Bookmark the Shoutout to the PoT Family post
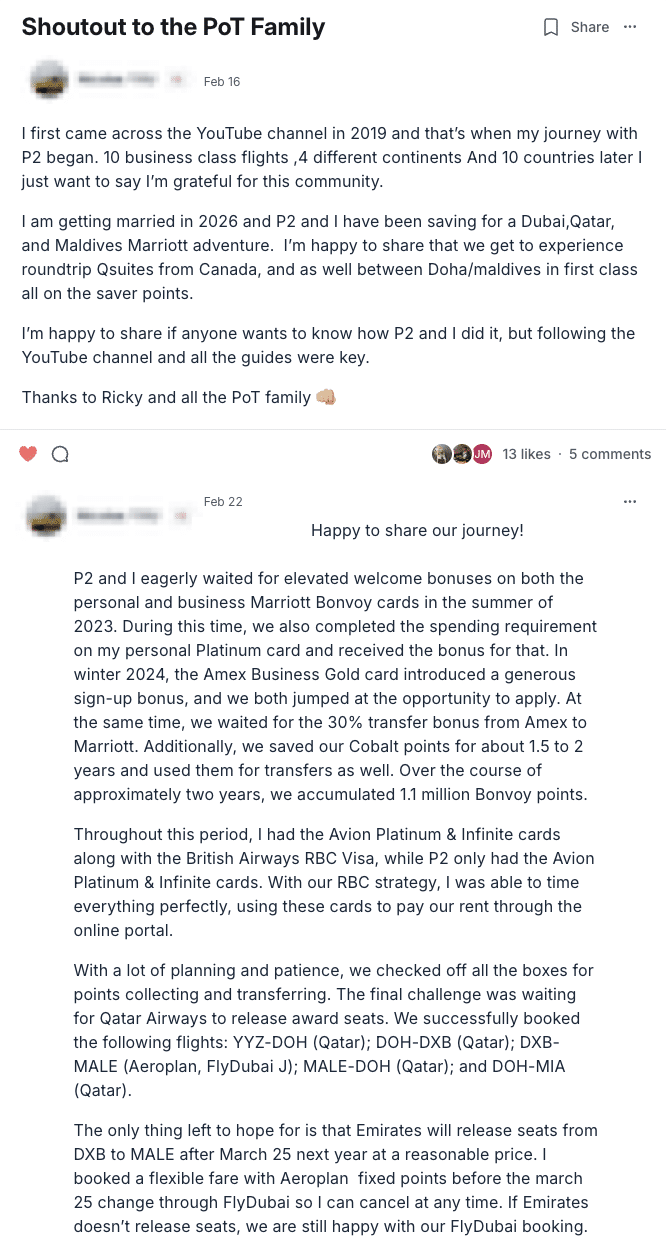 tap(550, 27)
